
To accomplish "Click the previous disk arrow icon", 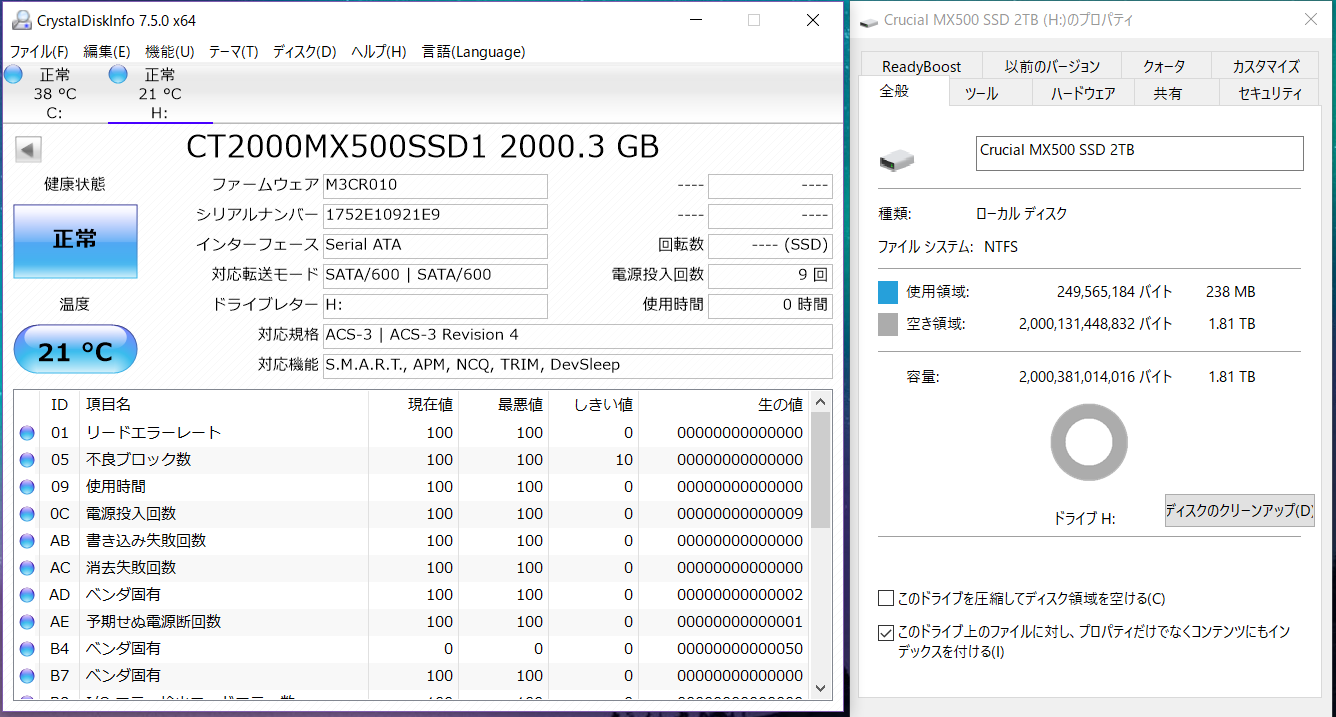I will (x=28, y=150).
